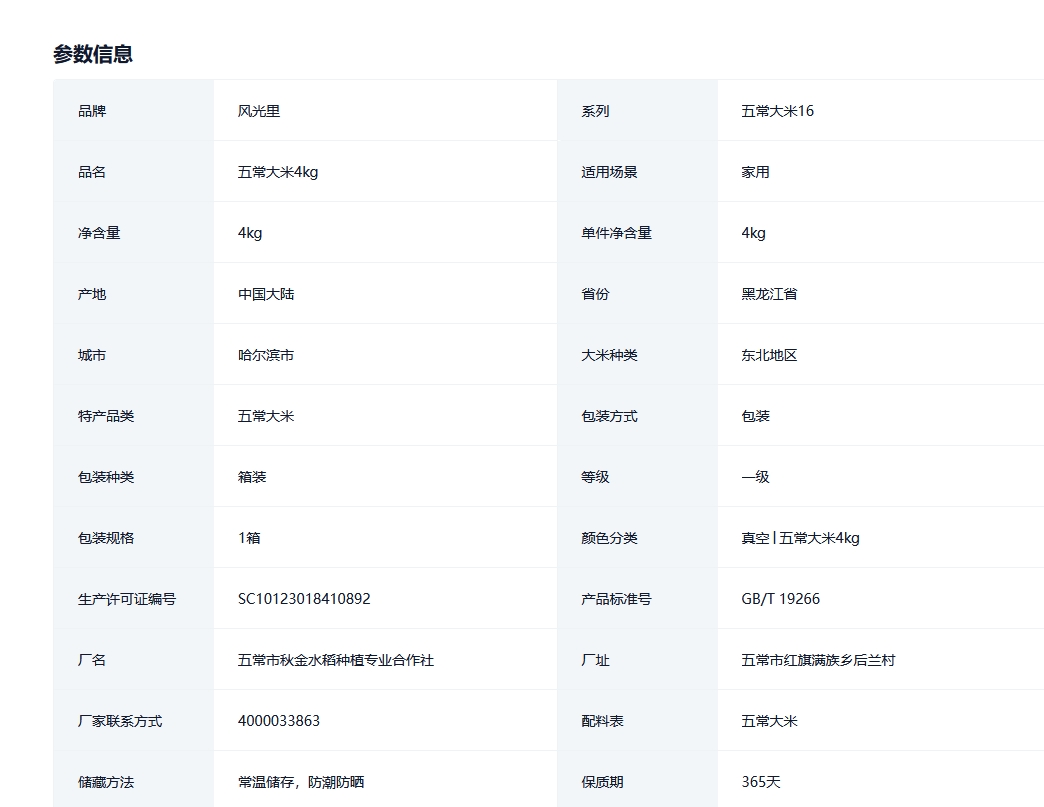Click the origin value 中国大陆
Image resolution: width=1044 pixels, height=807 pixels.
(x=266, y=294)
